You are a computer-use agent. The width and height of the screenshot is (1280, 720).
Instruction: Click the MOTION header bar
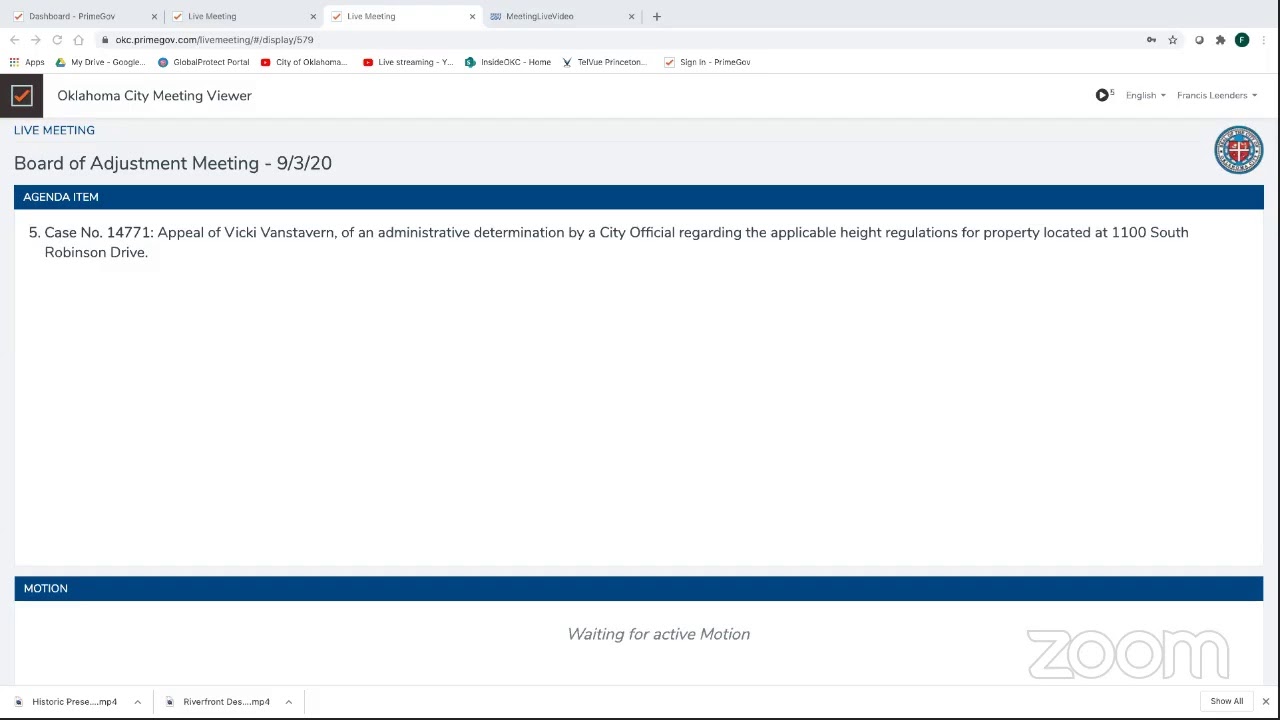639,588
